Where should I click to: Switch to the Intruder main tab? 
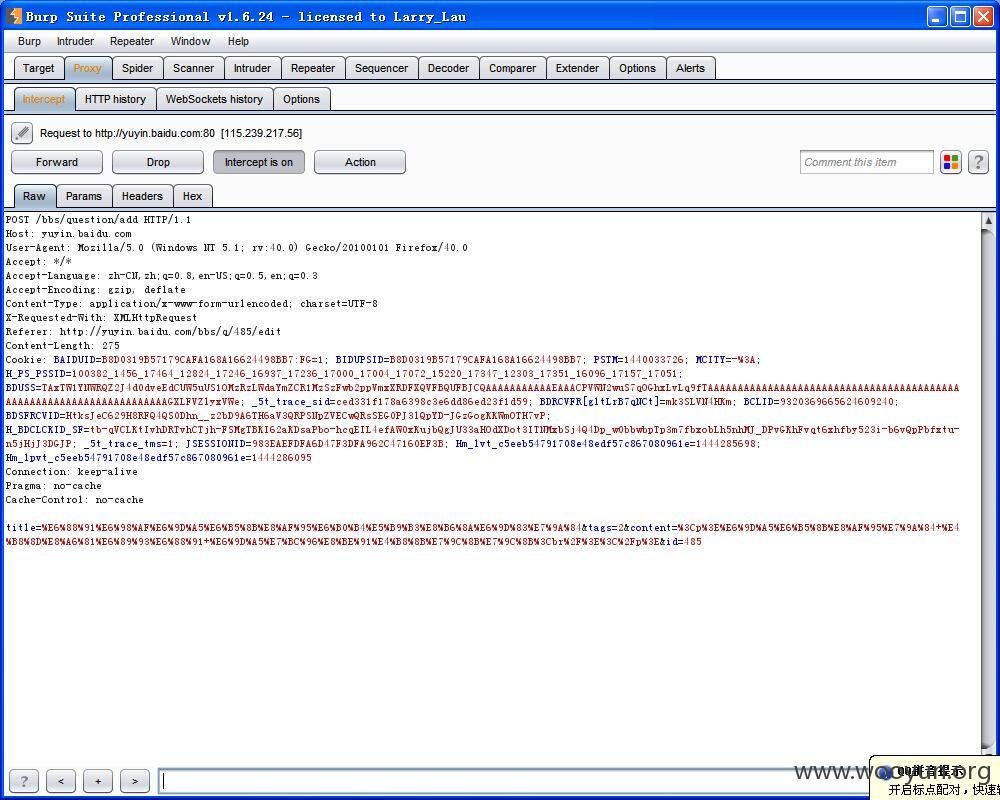252,68
